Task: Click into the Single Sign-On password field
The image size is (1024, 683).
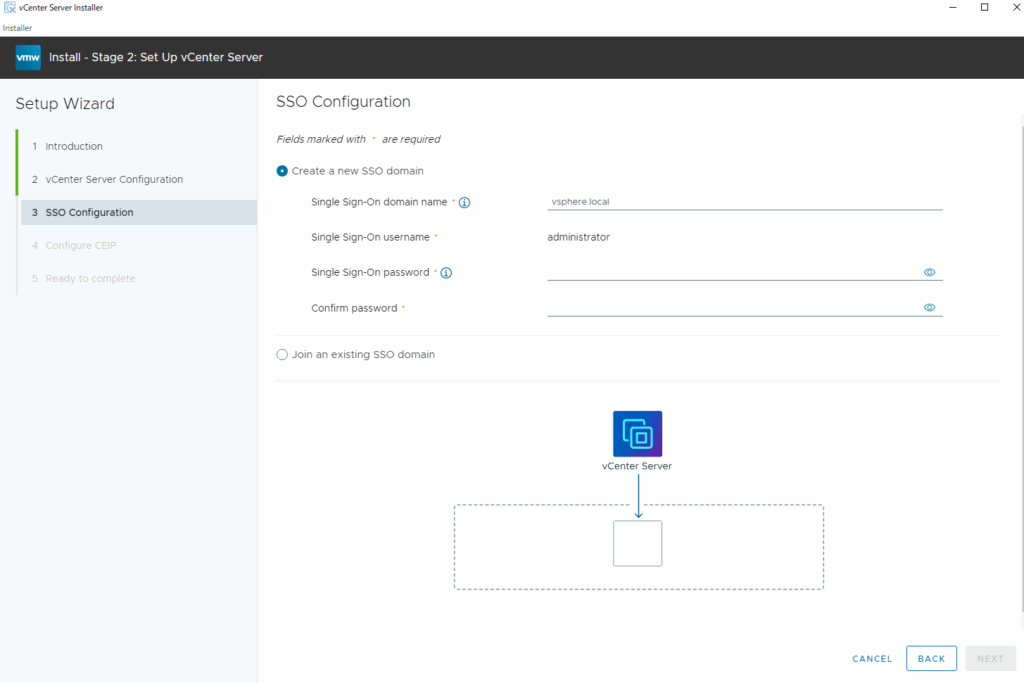Action: point(732,272)
